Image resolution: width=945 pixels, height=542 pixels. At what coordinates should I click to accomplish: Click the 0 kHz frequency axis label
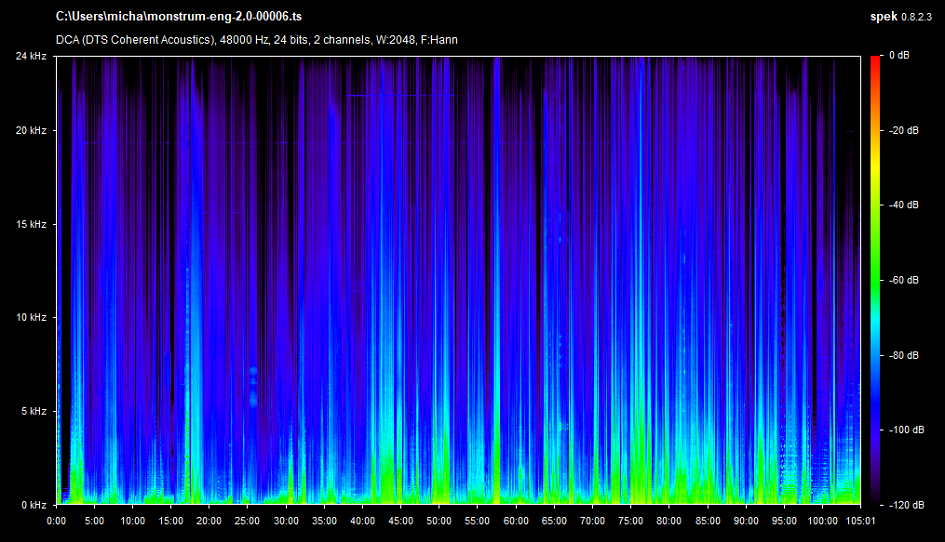[x=34, y=505]
